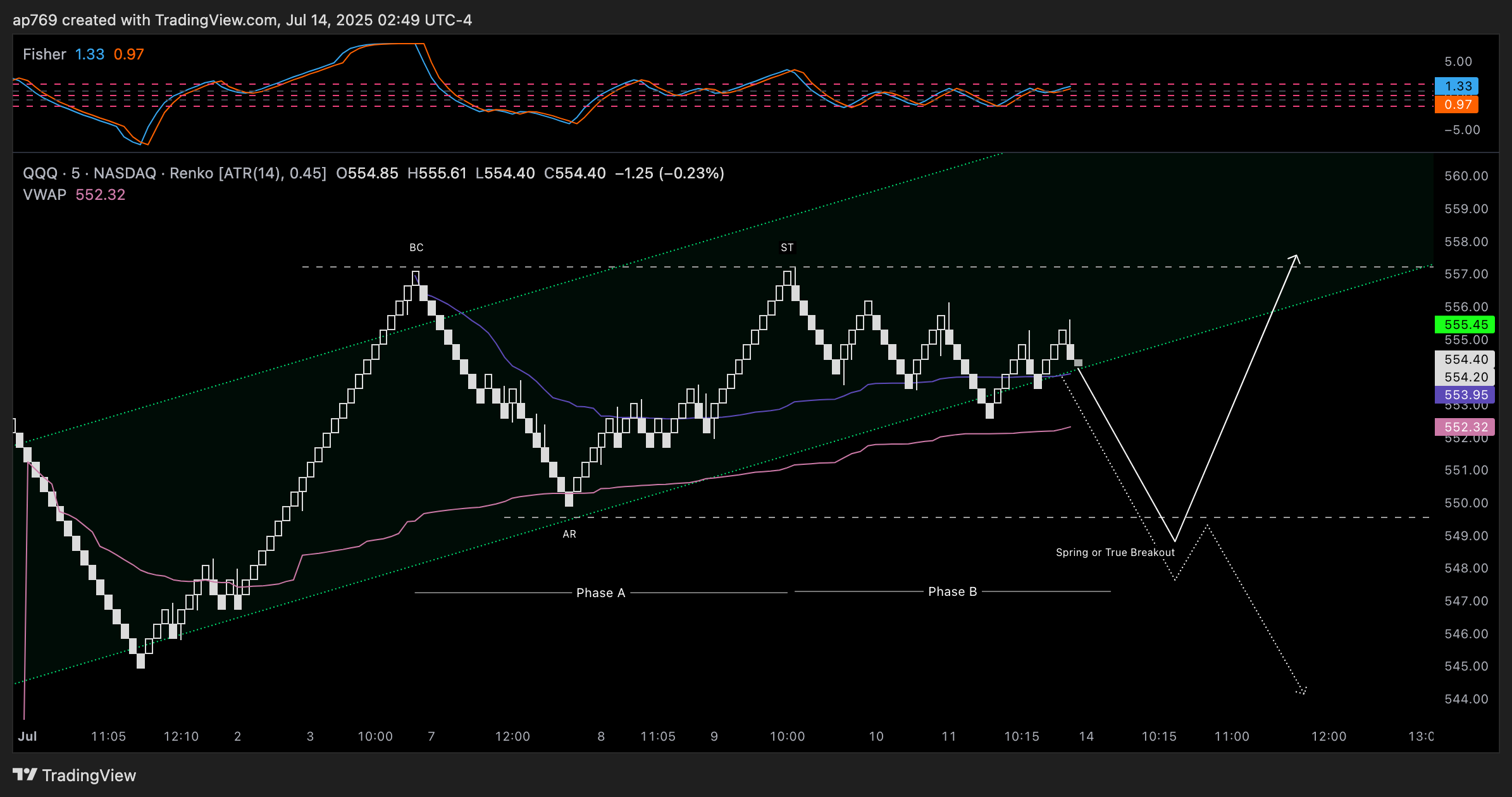Click the −1.25 (−0.23%) change value
1512x797 pixels.
point(670,173)
